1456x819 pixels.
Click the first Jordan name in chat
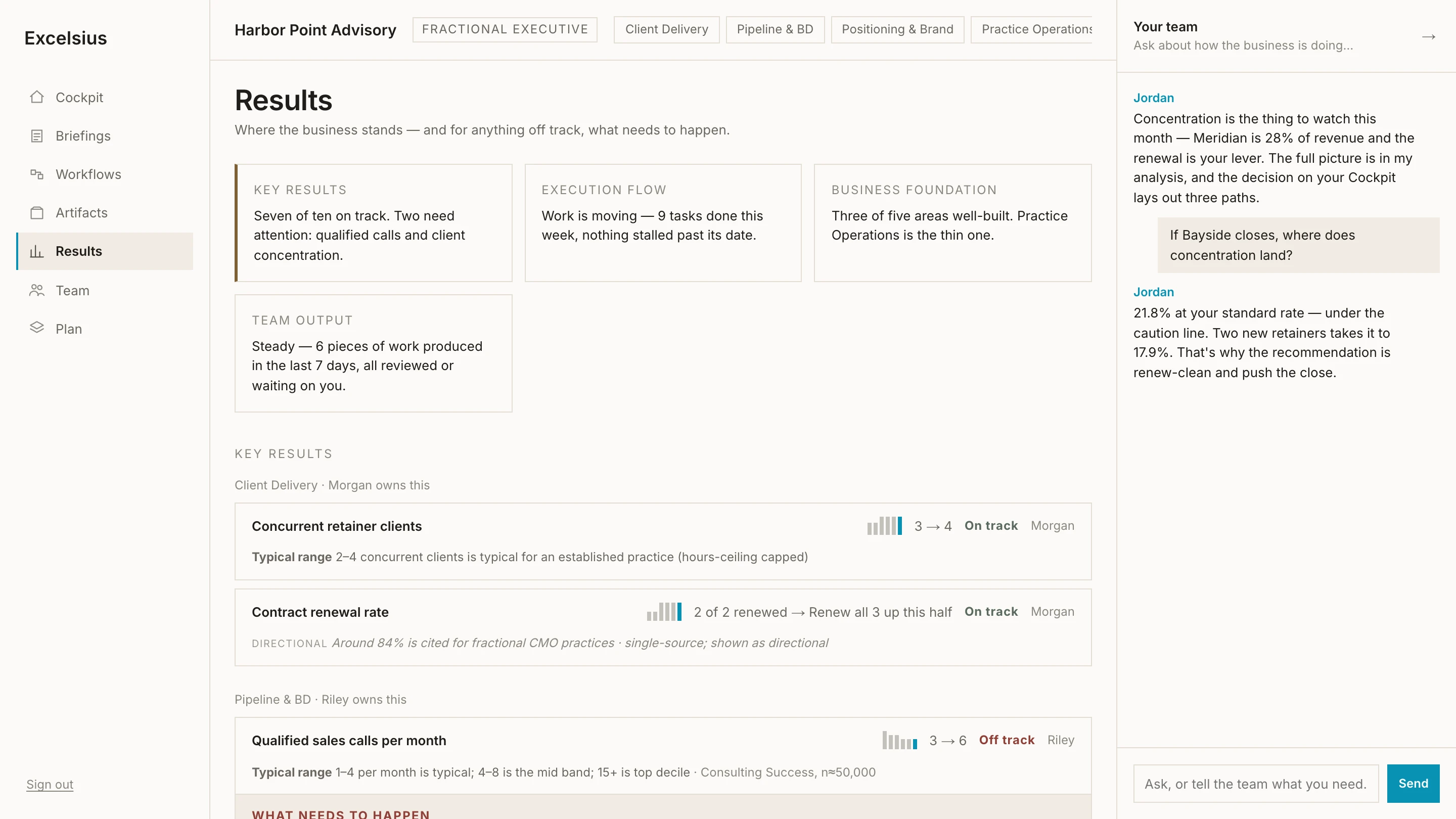point(1154,98)
